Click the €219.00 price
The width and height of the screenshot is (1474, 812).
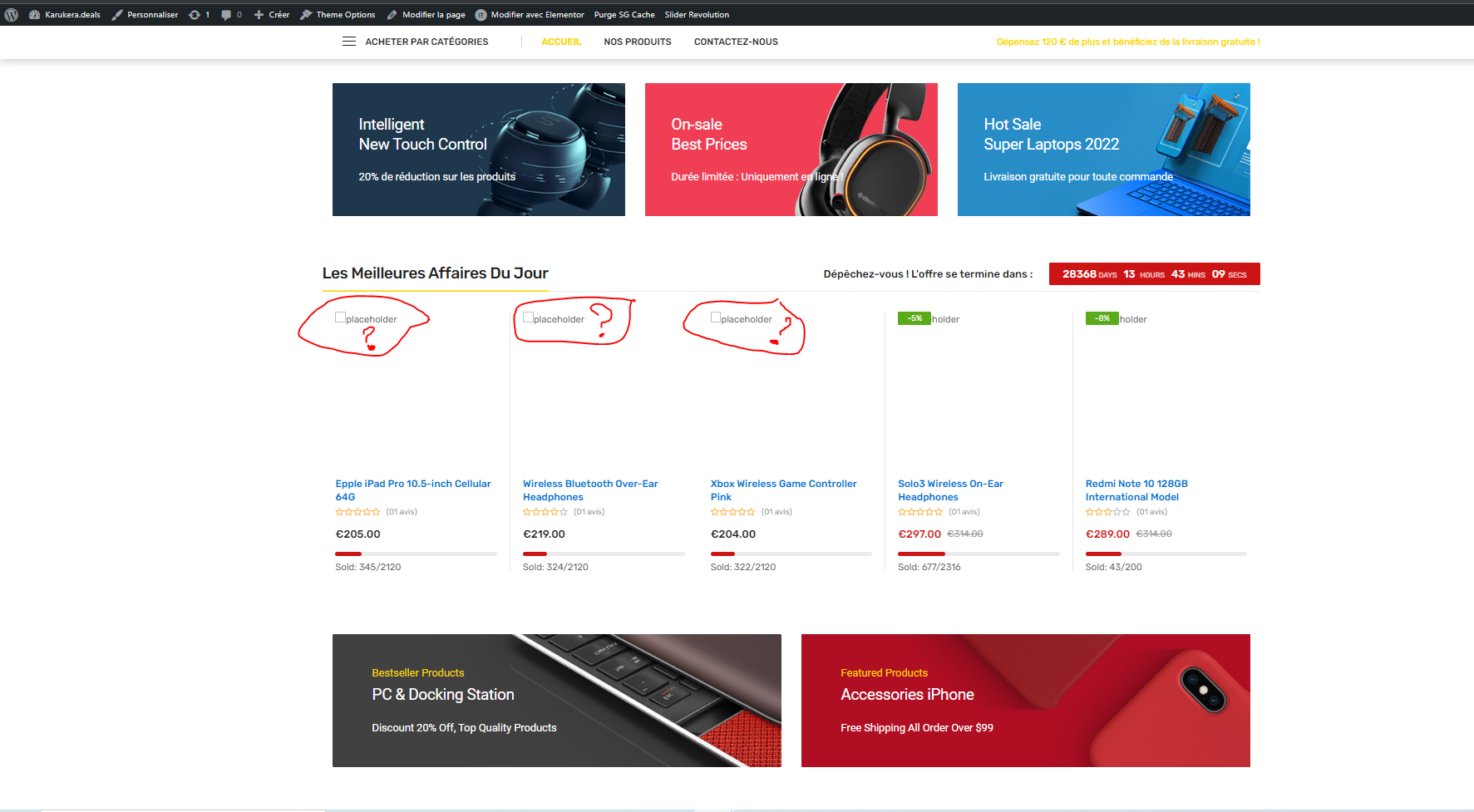coord(544,534)
